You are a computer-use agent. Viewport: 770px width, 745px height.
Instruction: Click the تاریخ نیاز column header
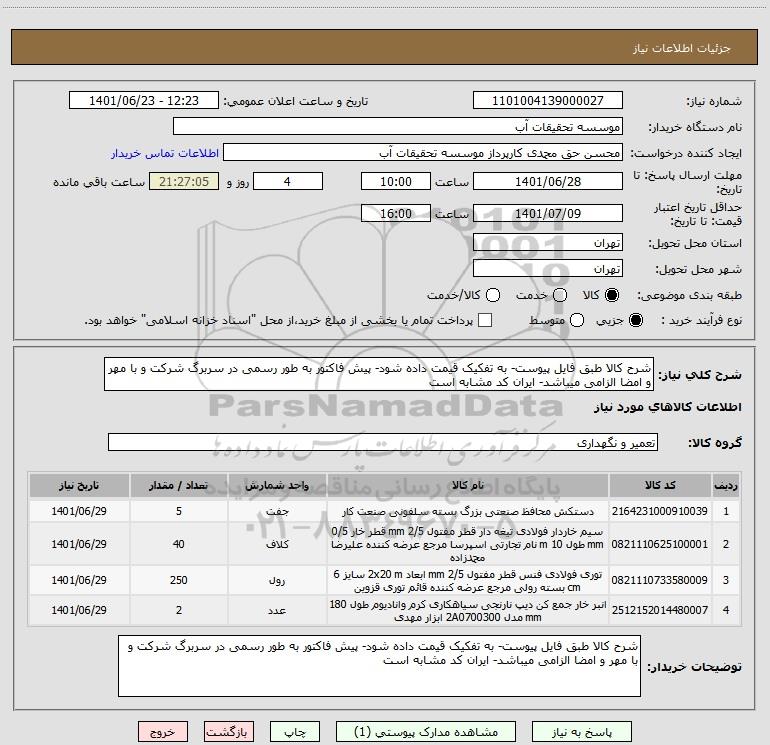click(x=79, y=485)
